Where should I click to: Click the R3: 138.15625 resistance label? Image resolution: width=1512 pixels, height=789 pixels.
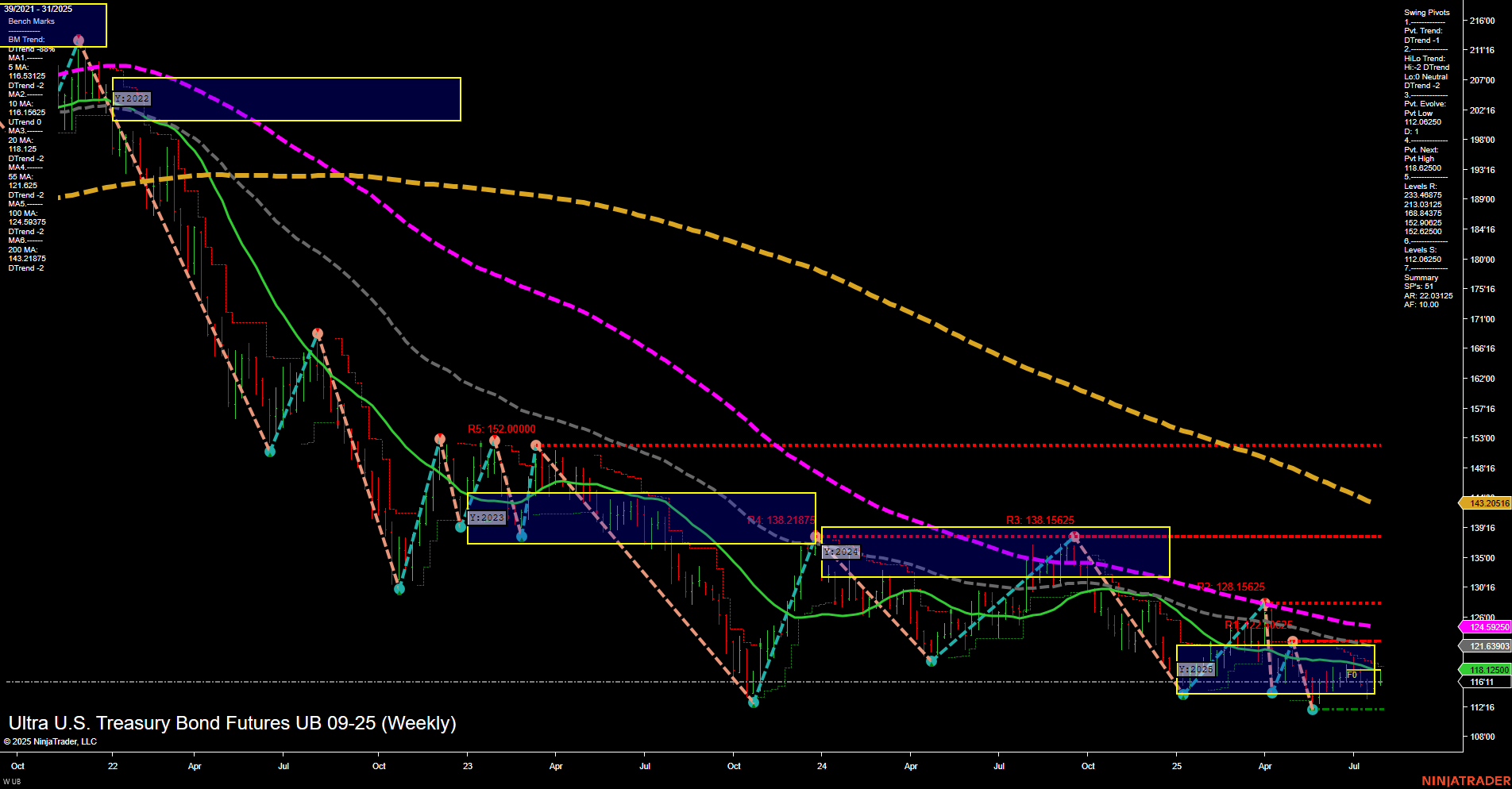1039,520
